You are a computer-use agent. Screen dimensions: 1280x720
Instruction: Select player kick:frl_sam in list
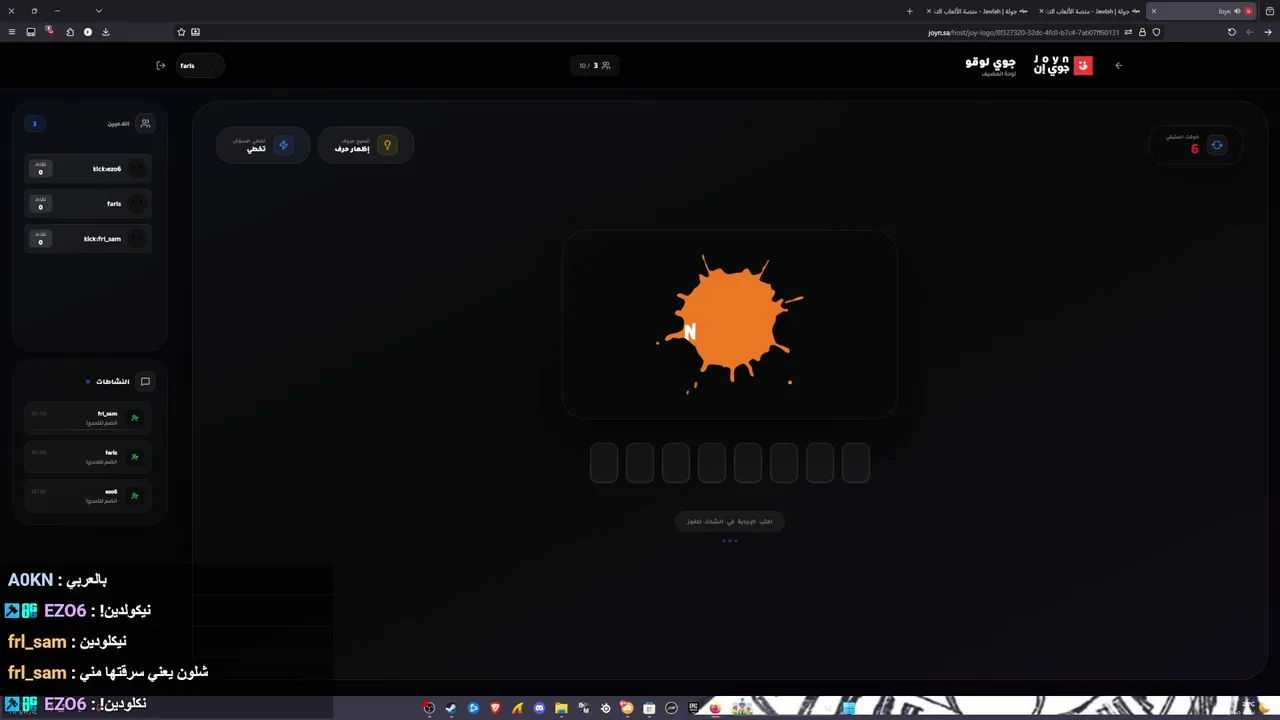(88, 239)
